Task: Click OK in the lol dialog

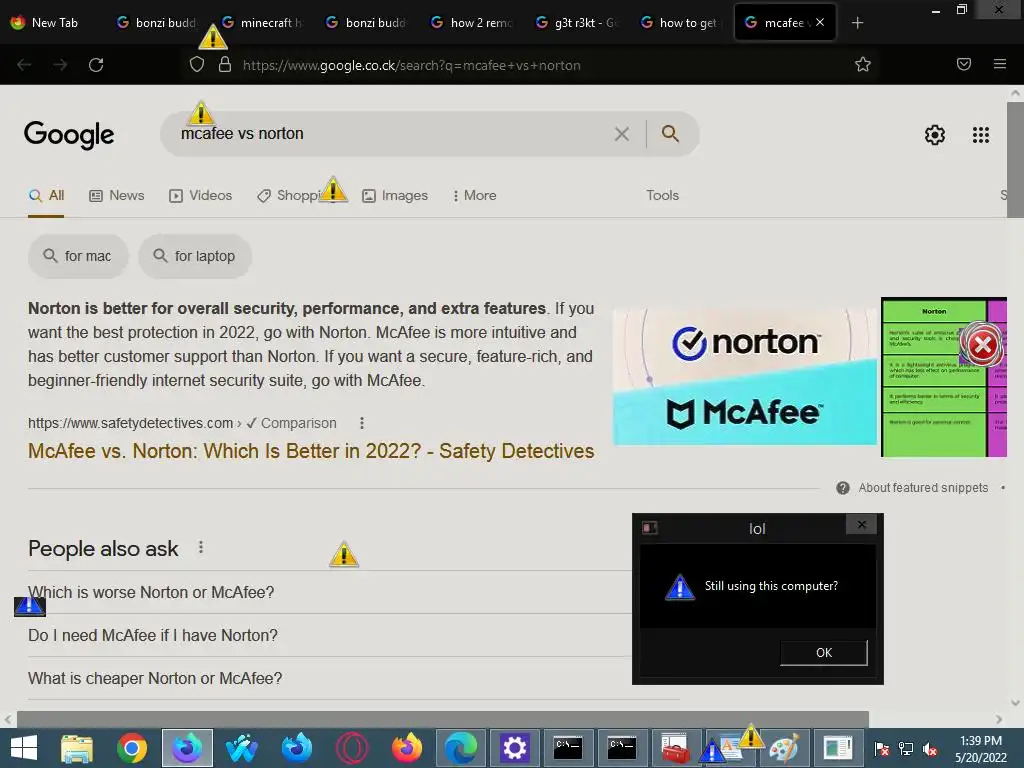Action: (824, 652)
